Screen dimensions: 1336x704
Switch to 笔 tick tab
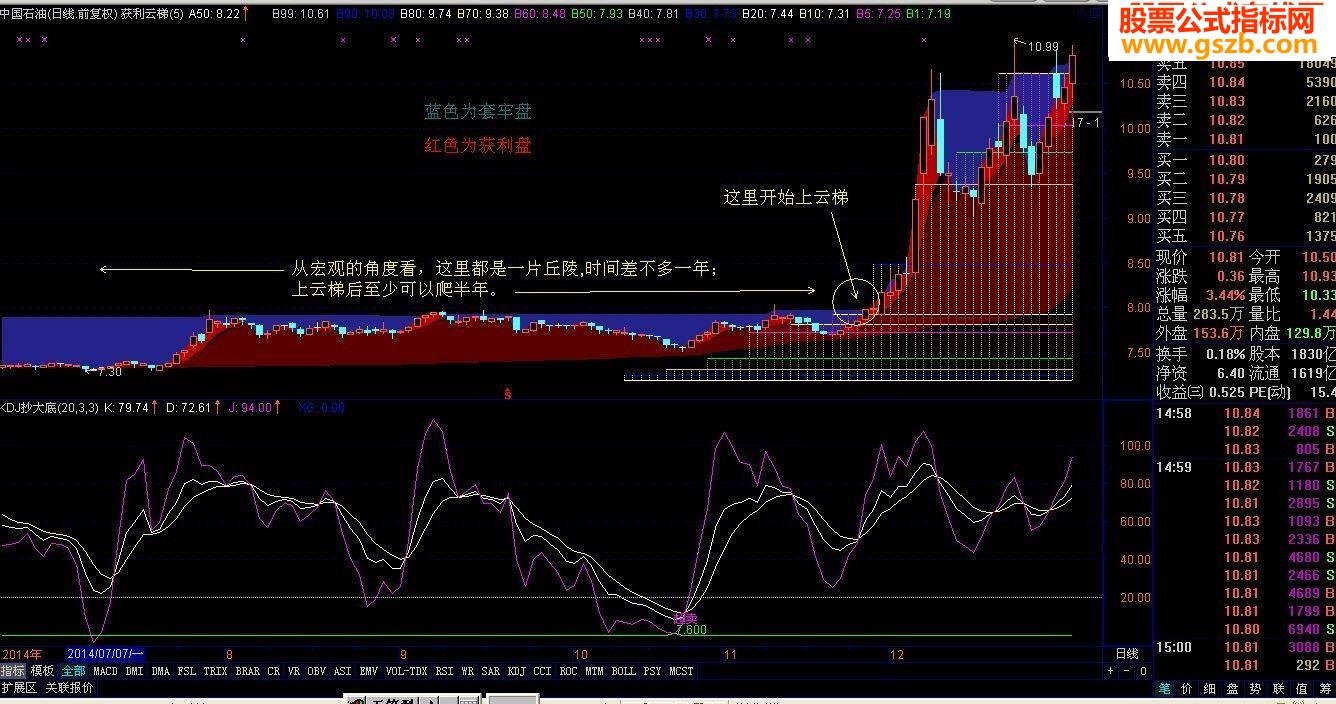(x=1164, y=688)
